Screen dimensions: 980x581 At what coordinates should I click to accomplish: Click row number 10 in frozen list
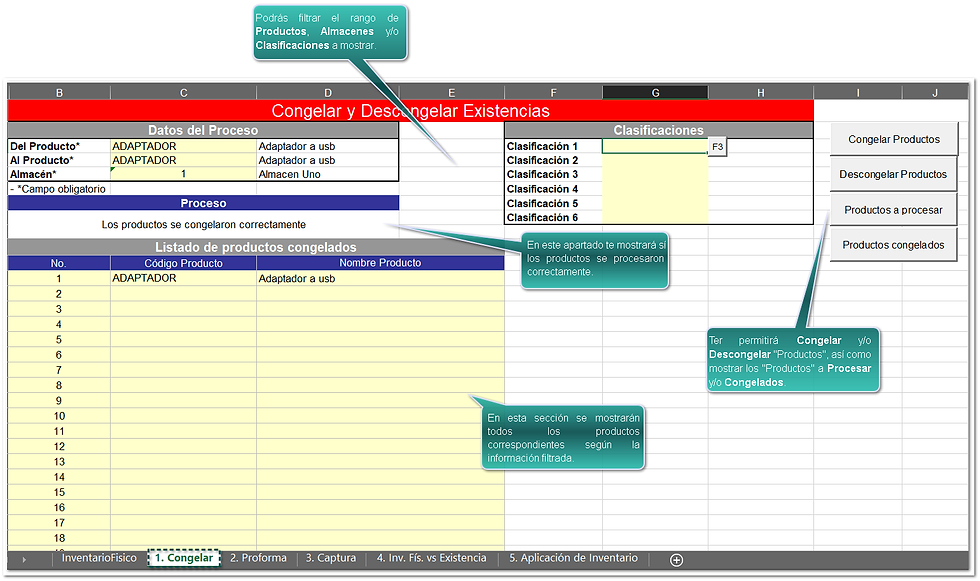pyautogui.click(x=59, y=416)
